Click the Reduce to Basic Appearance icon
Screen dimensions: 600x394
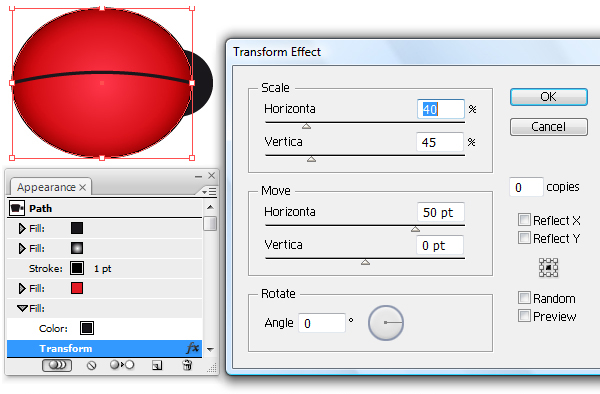(122, 365)
